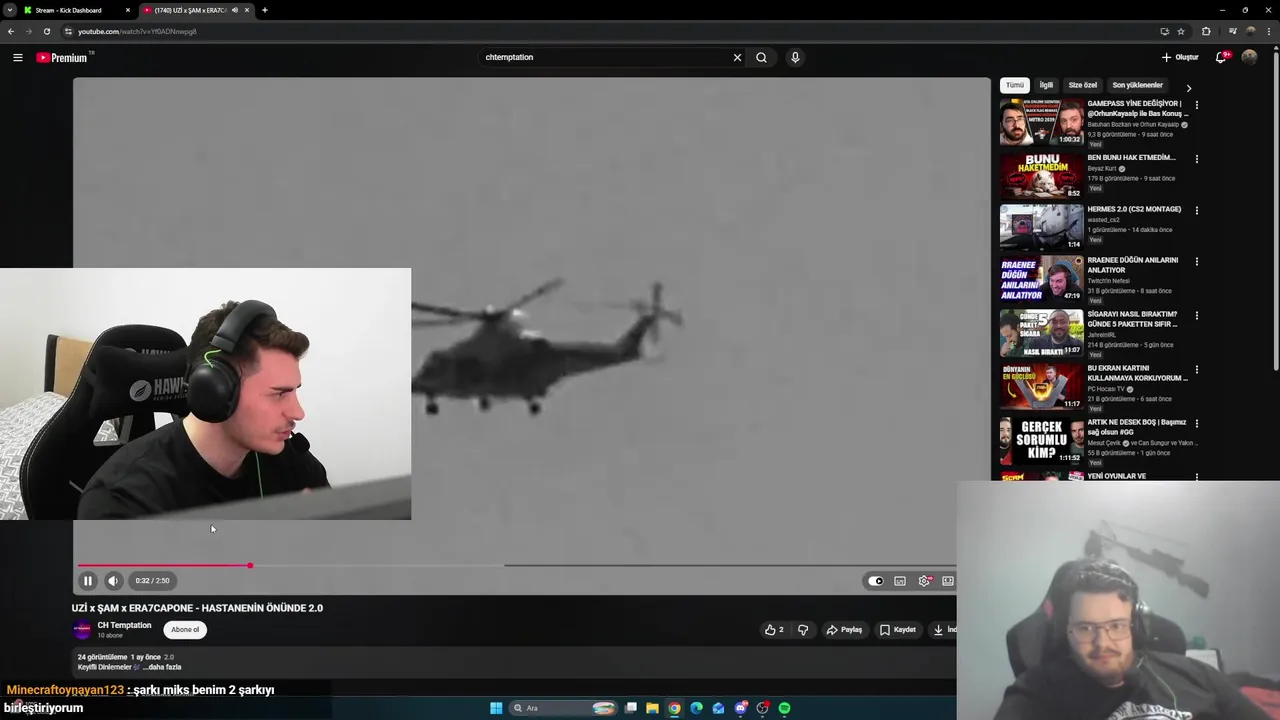
Task: Dislike the video with thumbs down
Action: (x=802, y=630)
